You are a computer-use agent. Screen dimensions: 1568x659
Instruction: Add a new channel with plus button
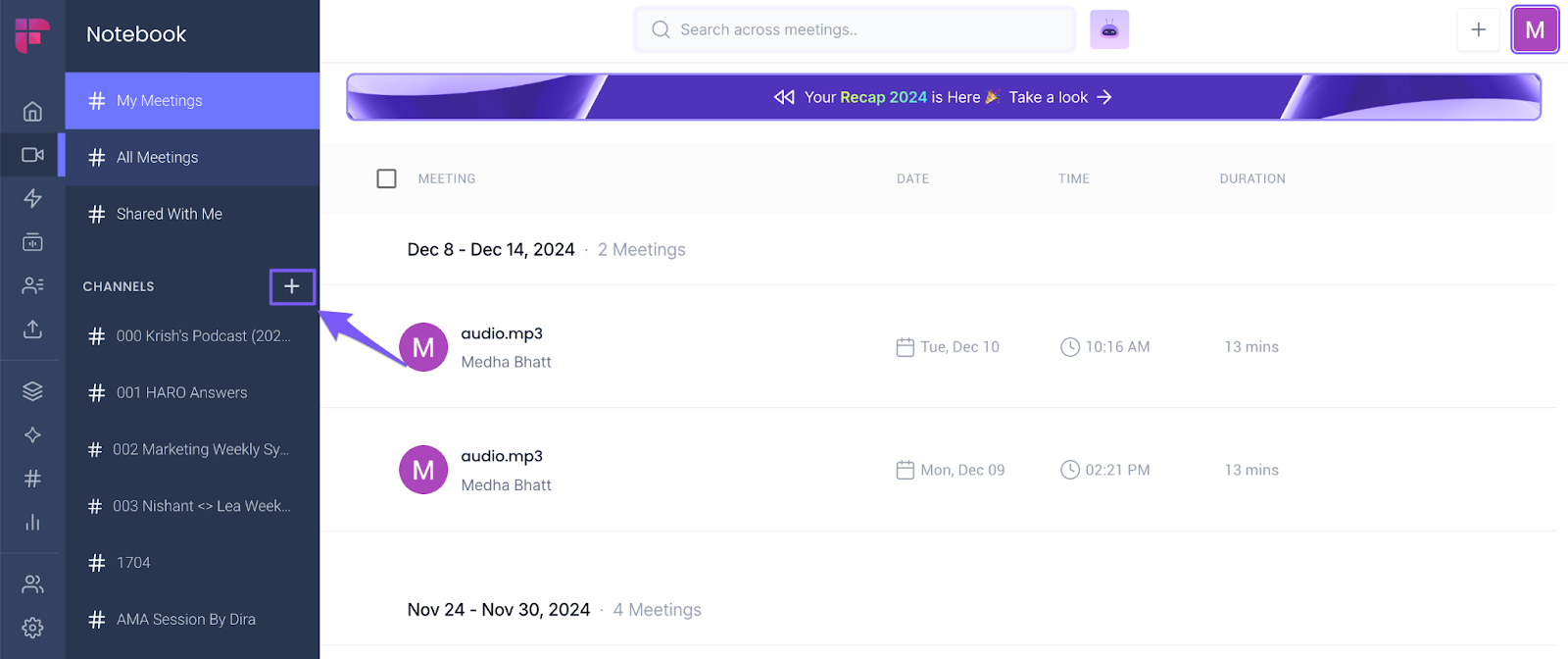point(292,286)
